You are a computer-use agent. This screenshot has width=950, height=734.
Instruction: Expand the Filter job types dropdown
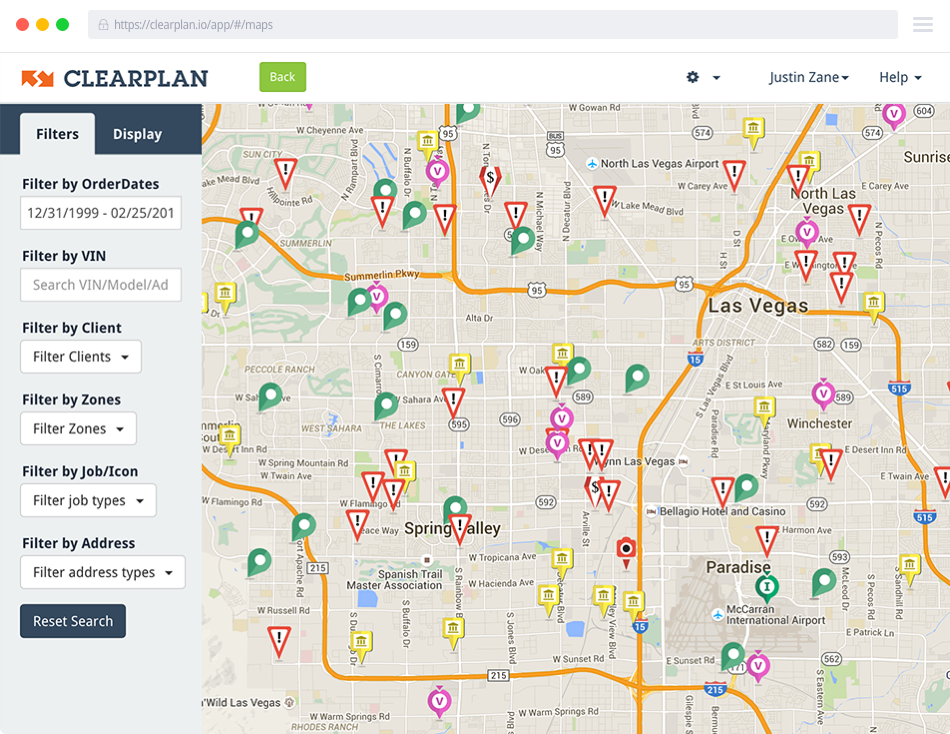coord(88,501)
